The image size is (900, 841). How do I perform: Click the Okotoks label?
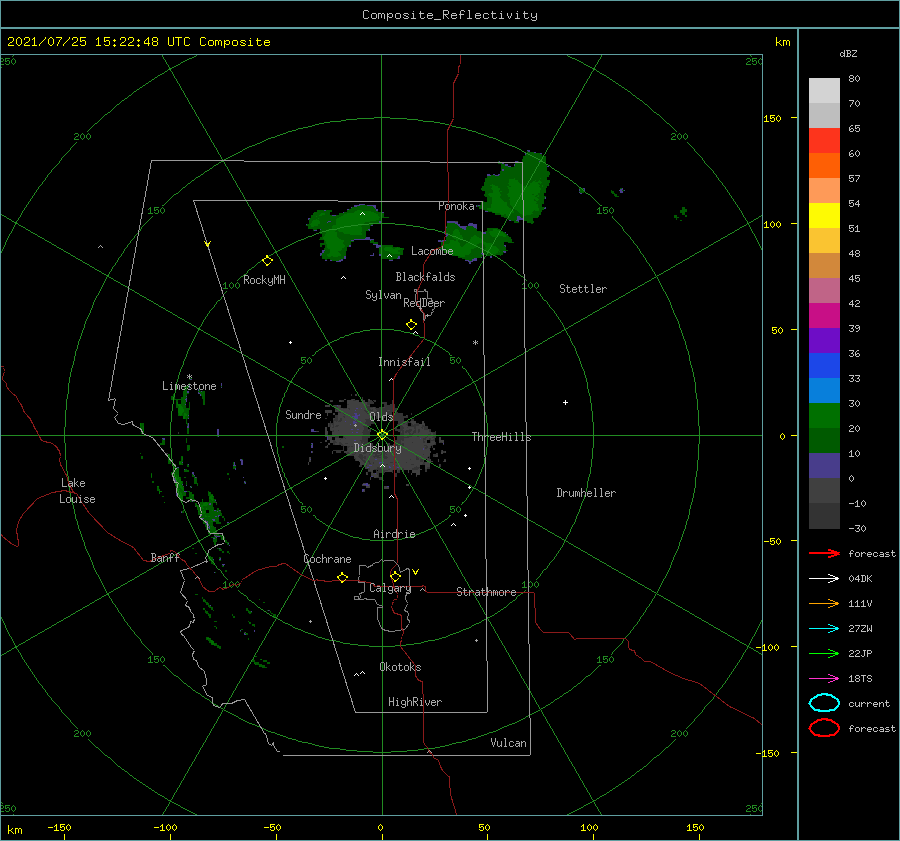click(x=400, y=667)
